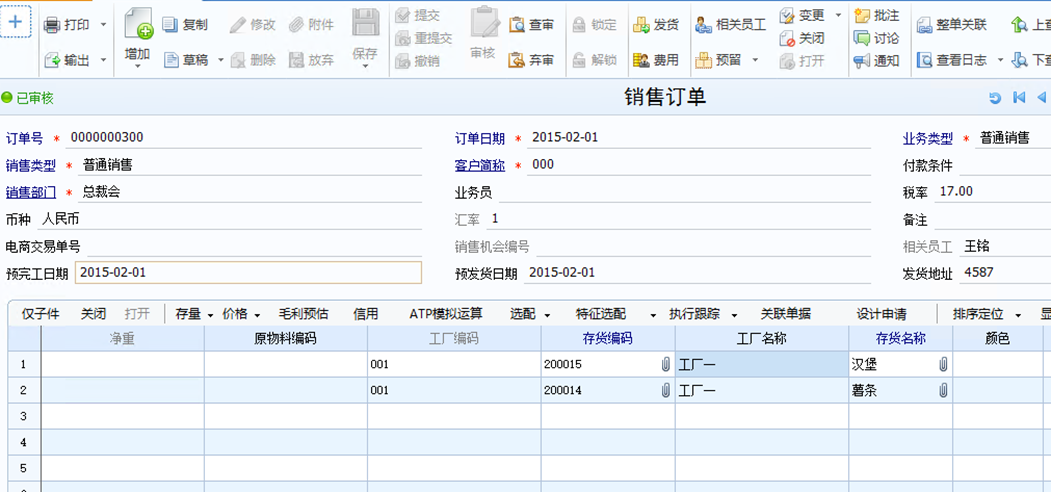Screen dimensions: 1051x492
Task: Click the 查审 review icon
Action: tap(517, 25)
